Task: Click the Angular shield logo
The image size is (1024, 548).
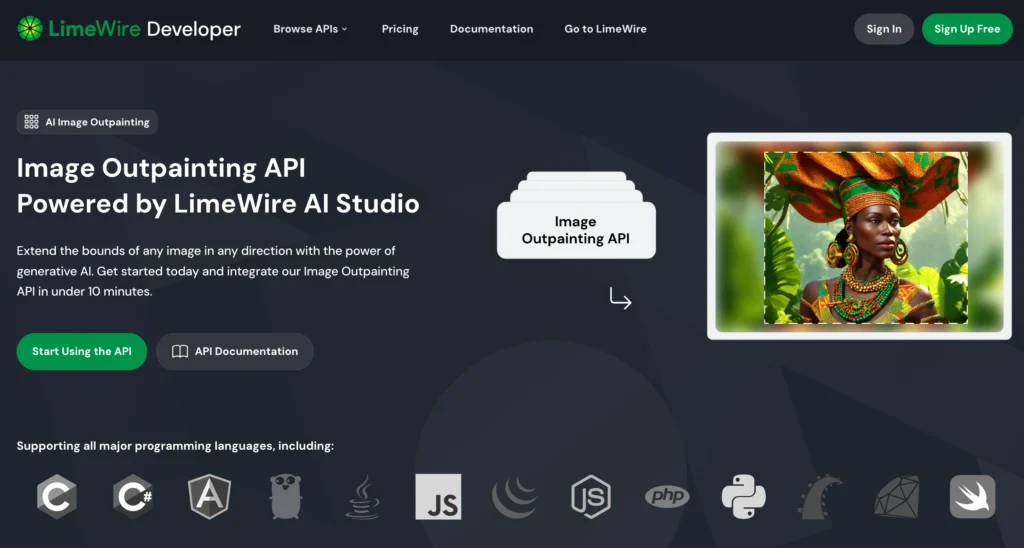Action: pyautogui.click(x=209, y=496)
